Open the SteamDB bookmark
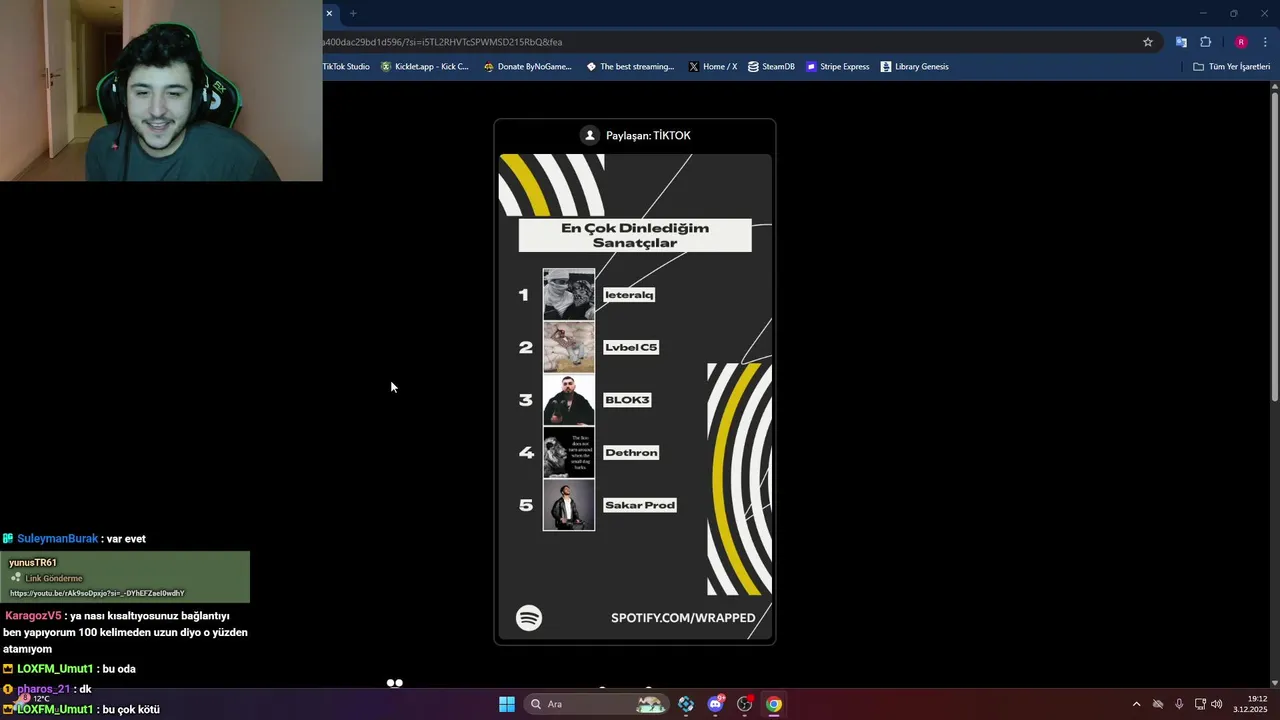This screenshot has height=720, width=1280. tap(771, 67)
